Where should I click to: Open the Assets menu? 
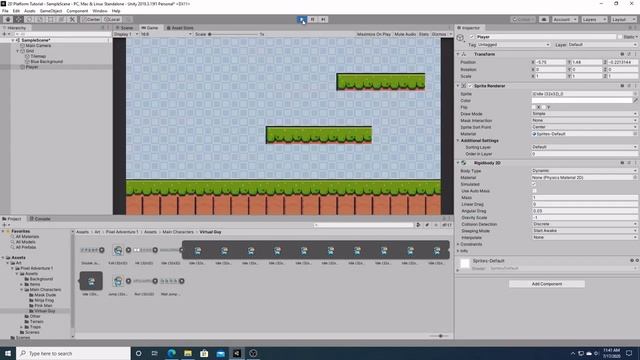[30, 11]
